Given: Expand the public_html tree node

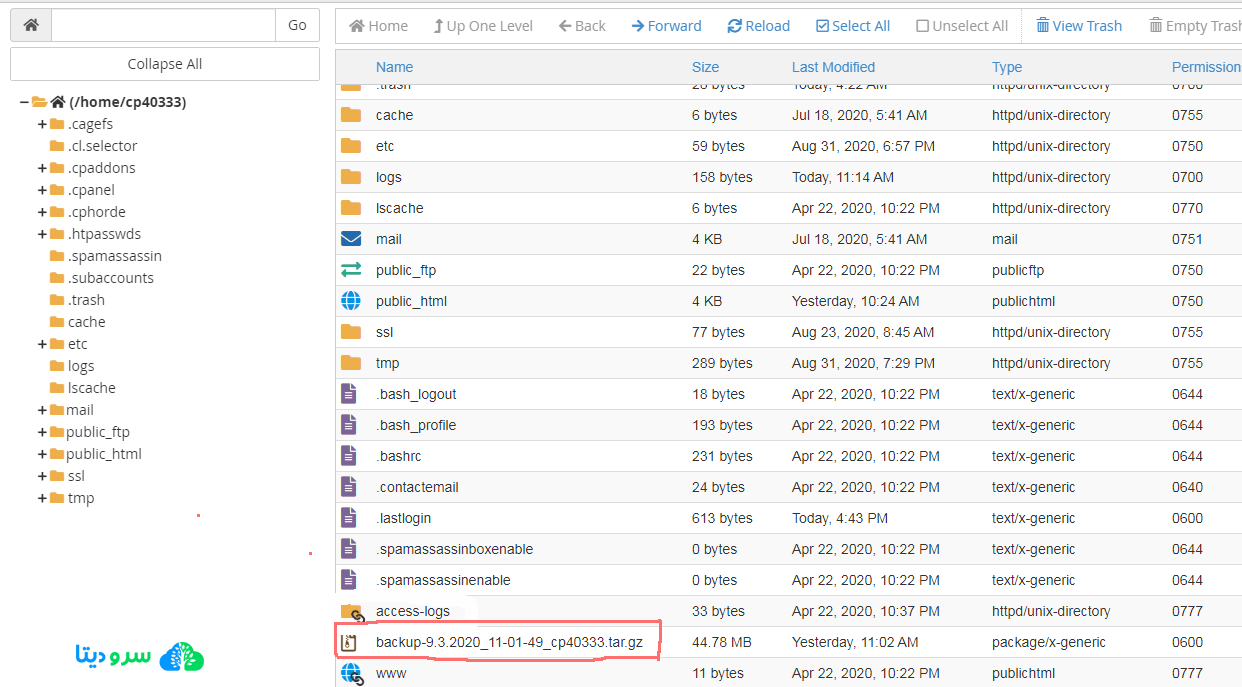Looking at the screenshot, I should [42, 454].
